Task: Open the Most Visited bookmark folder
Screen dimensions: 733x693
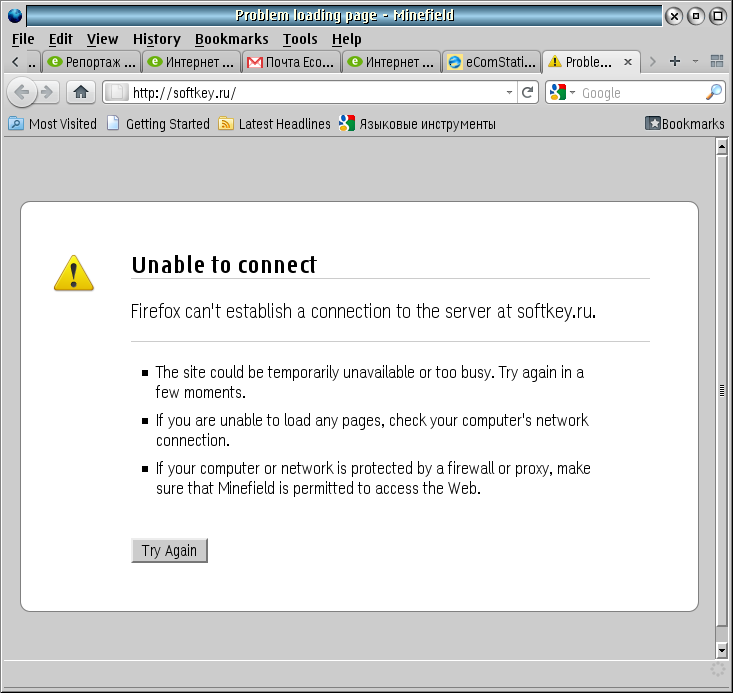Action: (x=52, y=124)
